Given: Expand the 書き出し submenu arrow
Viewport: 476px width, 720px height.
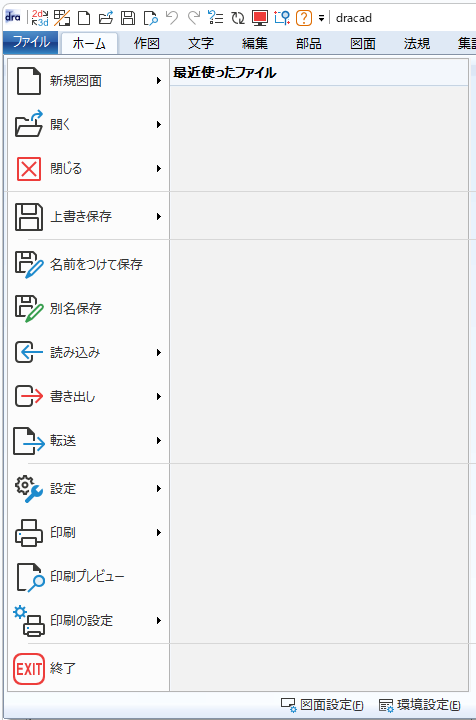Looking at the screenshot, I should point(159,396).
